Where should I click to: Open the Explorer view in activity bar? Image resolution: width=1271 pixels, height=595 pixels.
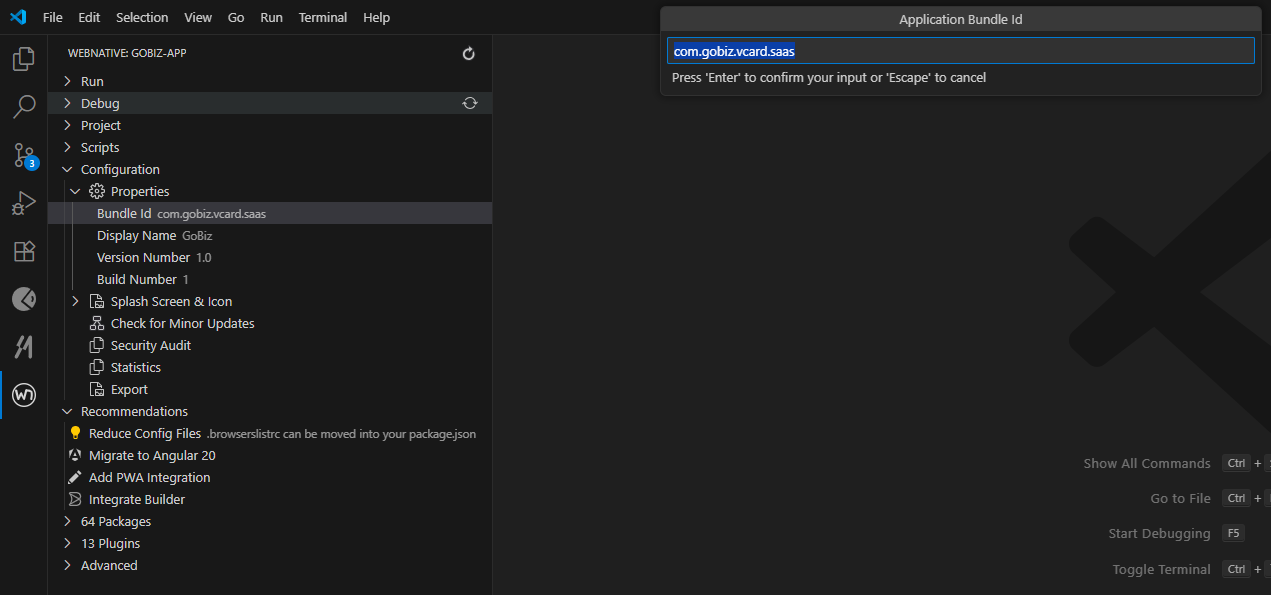click(x=24, y=60)
